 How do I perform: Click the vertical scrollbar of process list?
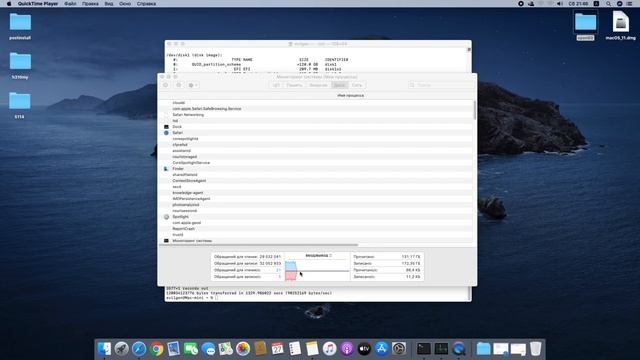tap(474, 110)
